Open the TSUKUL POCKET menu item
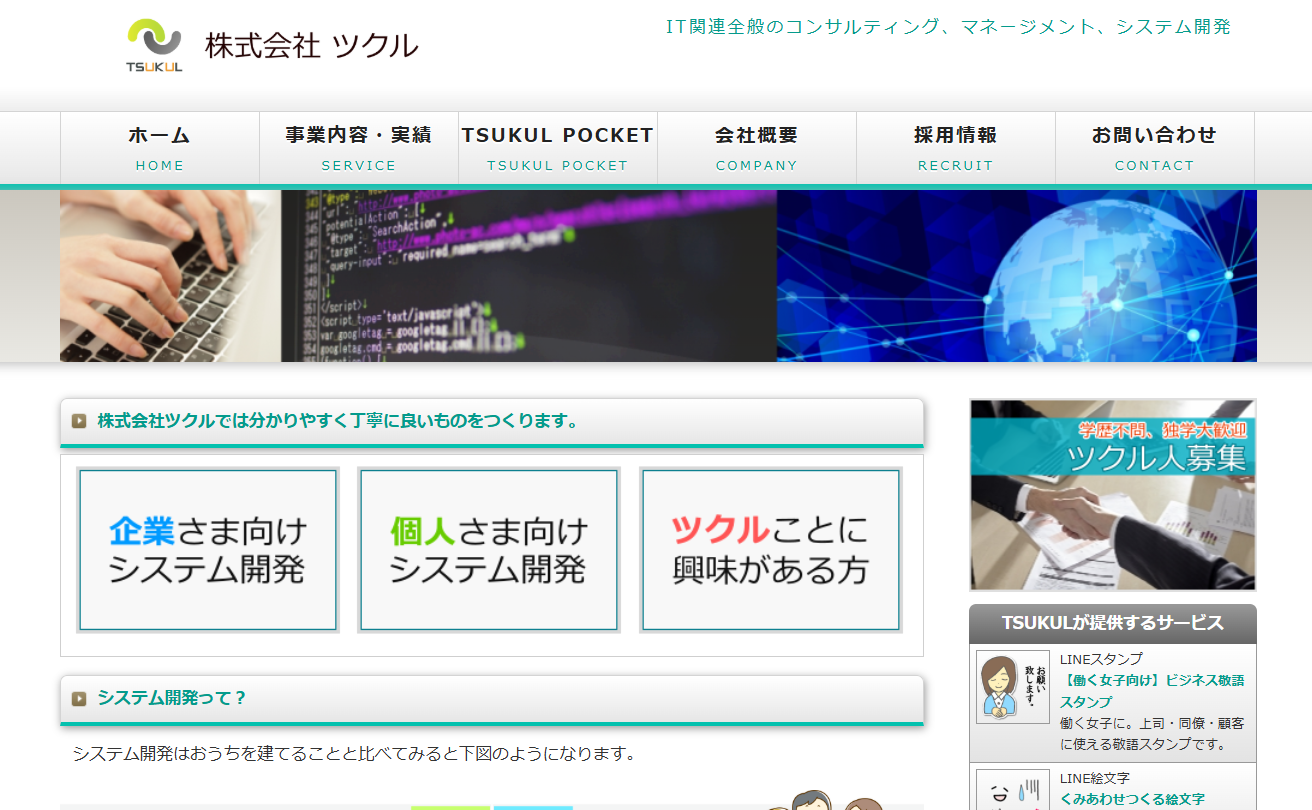 pos(558,148)
